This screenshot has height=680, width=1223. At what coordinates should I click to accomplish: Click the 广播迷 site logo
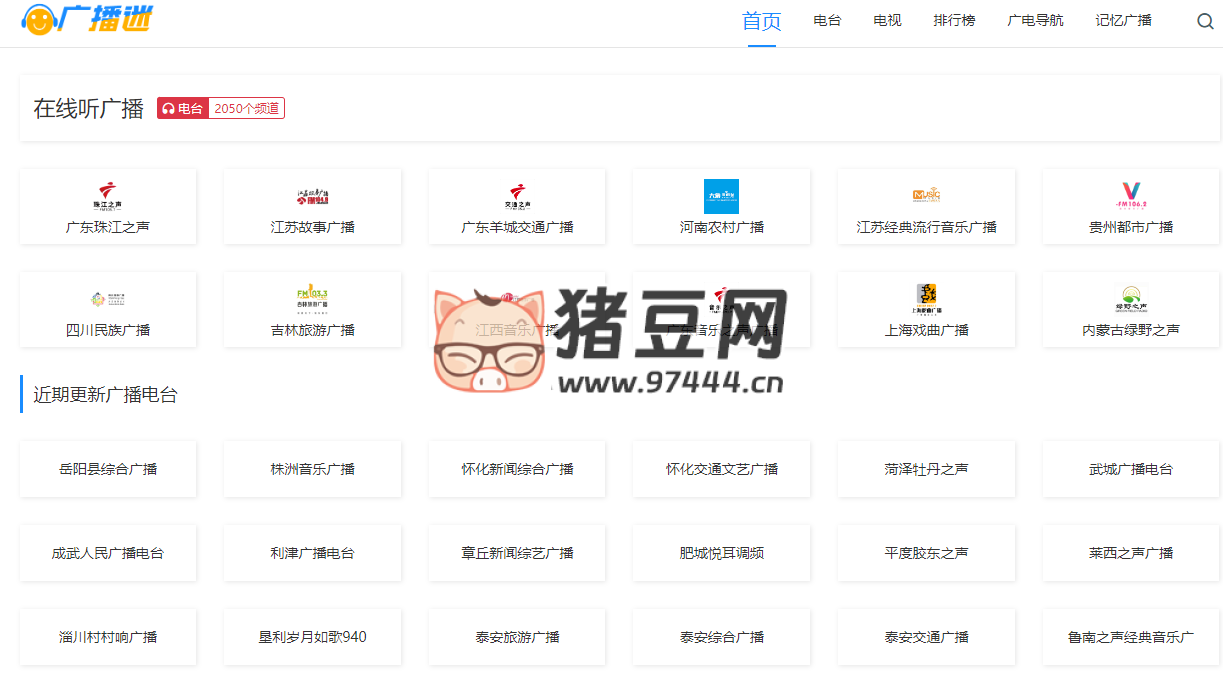(88, 20)
